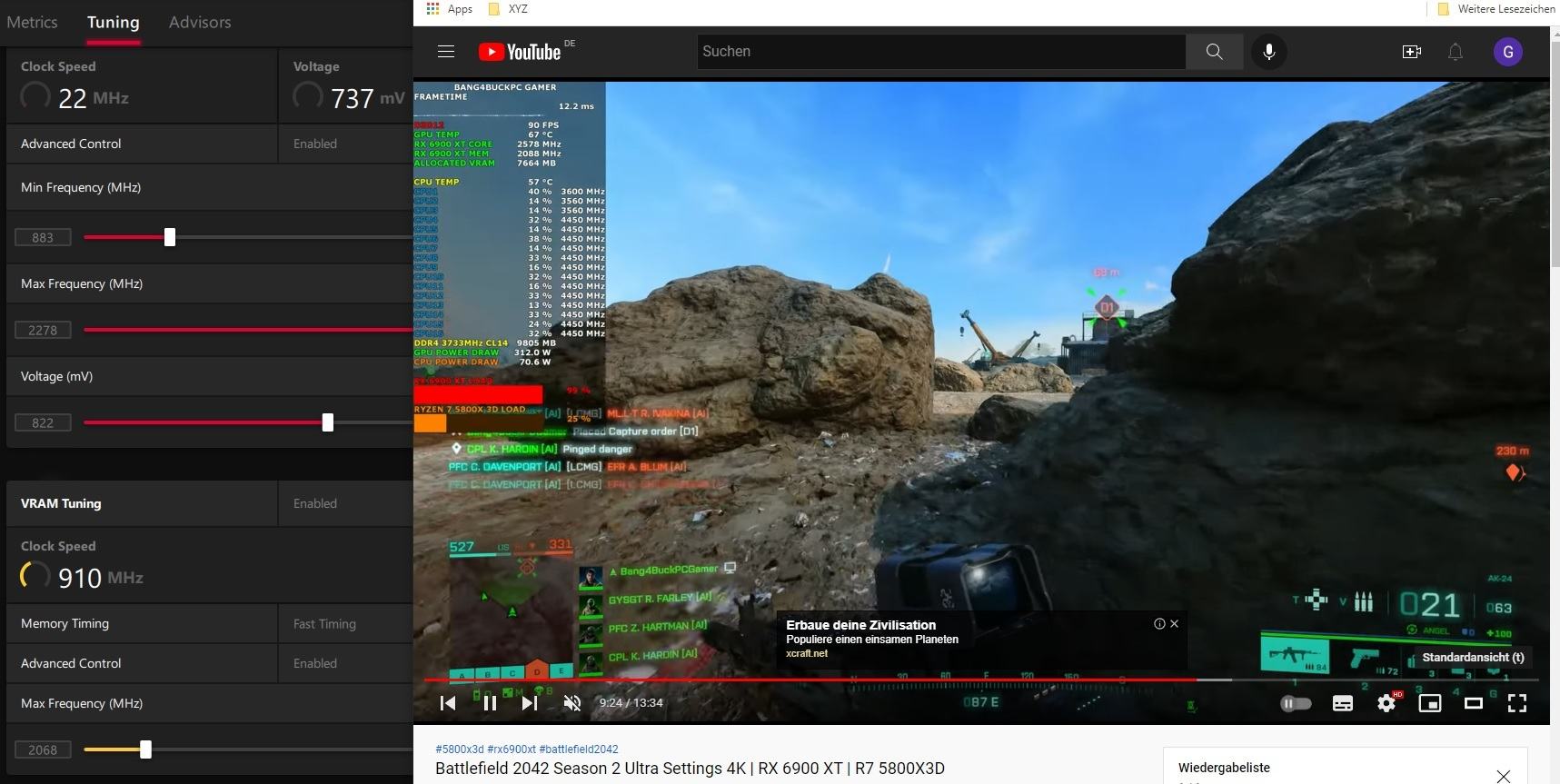Click the Erbaue deine Zivilisation ad title
Viewport: 1560px width, 784px height.
point(860,625)
